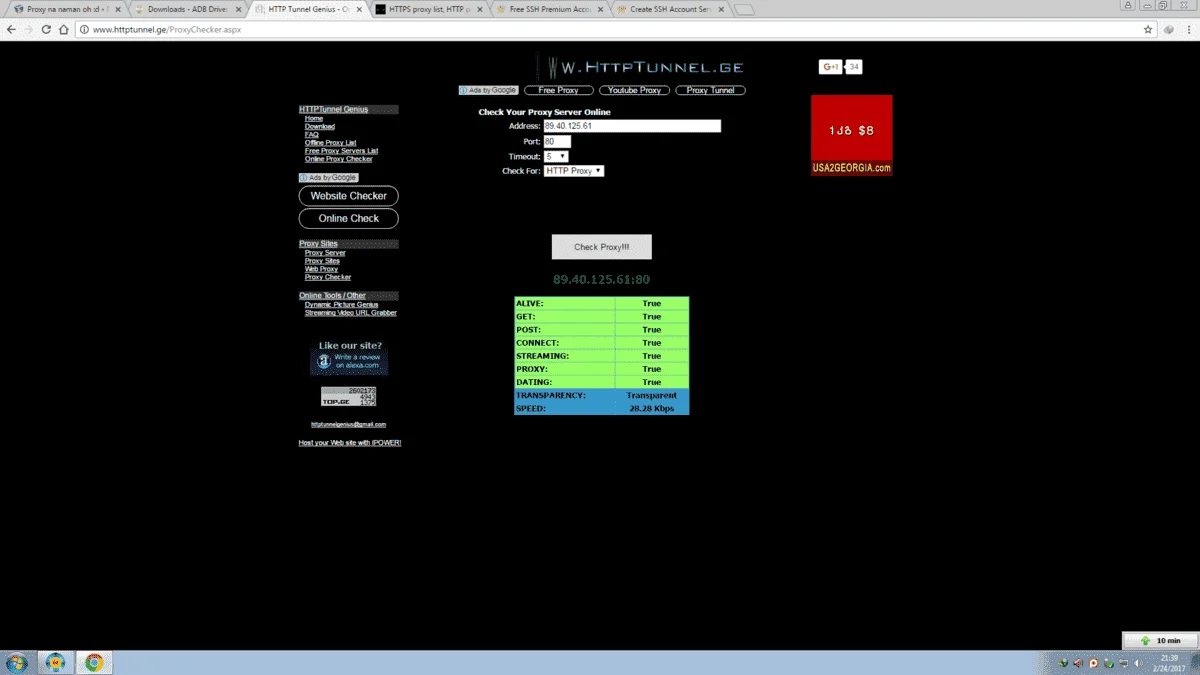Go back with the browser back arrow
Screen dimensions: 1200x675
point(11,30)
